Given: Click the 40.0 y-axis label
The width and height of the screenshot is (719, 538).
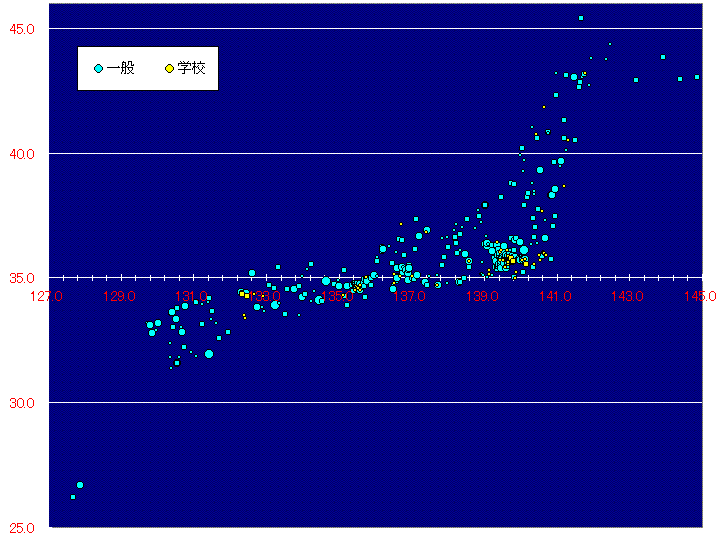Looking at the screenshot, I should (x=23, y=154).
